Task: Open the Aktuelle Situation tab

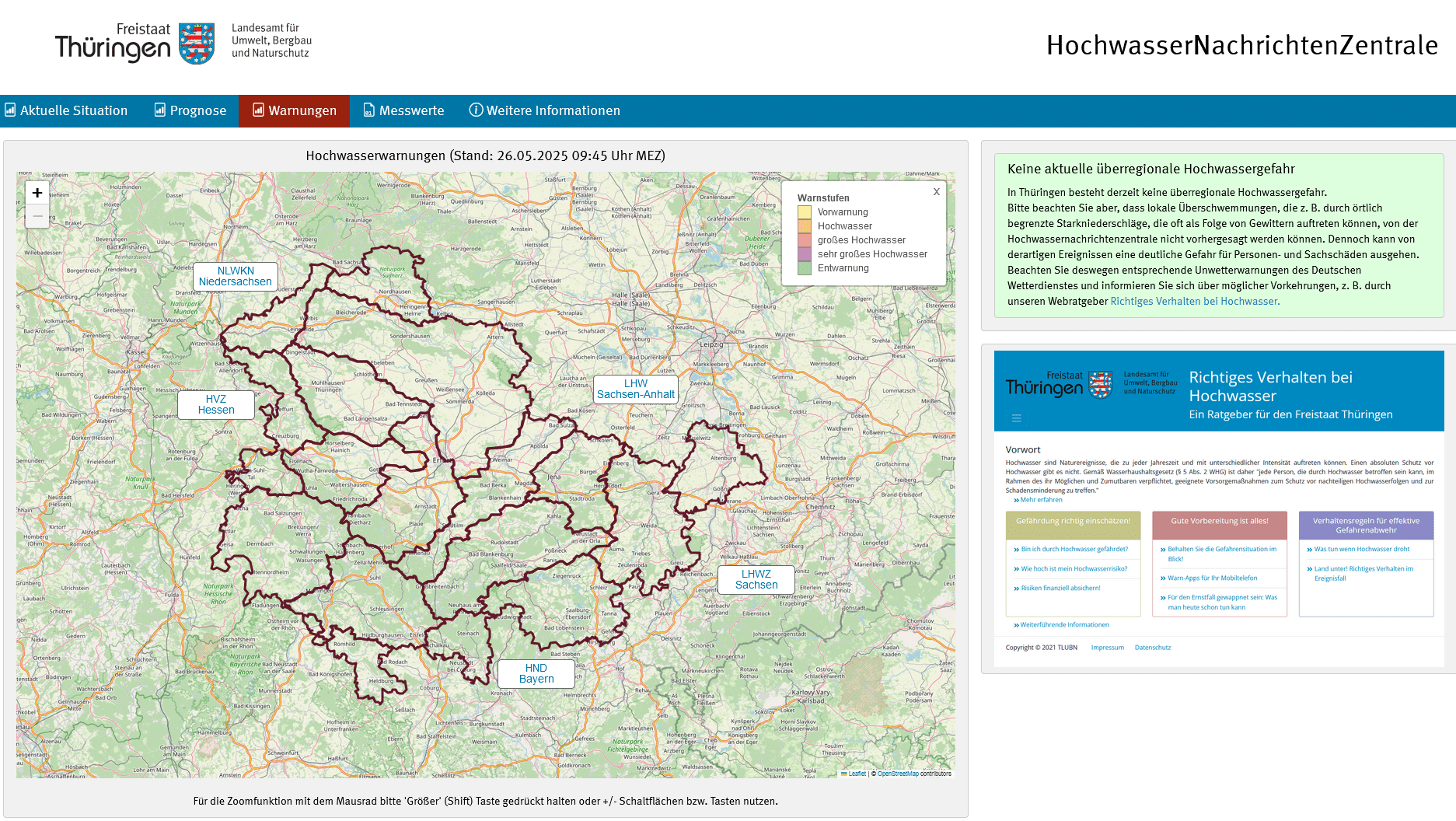Action: (66, 110)
